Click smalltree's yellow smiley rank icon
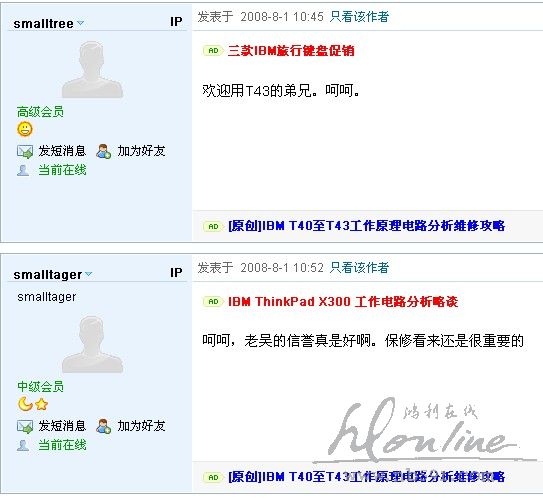Image resolution: width=543 pixels, height=500 pixels. point(25,129)
